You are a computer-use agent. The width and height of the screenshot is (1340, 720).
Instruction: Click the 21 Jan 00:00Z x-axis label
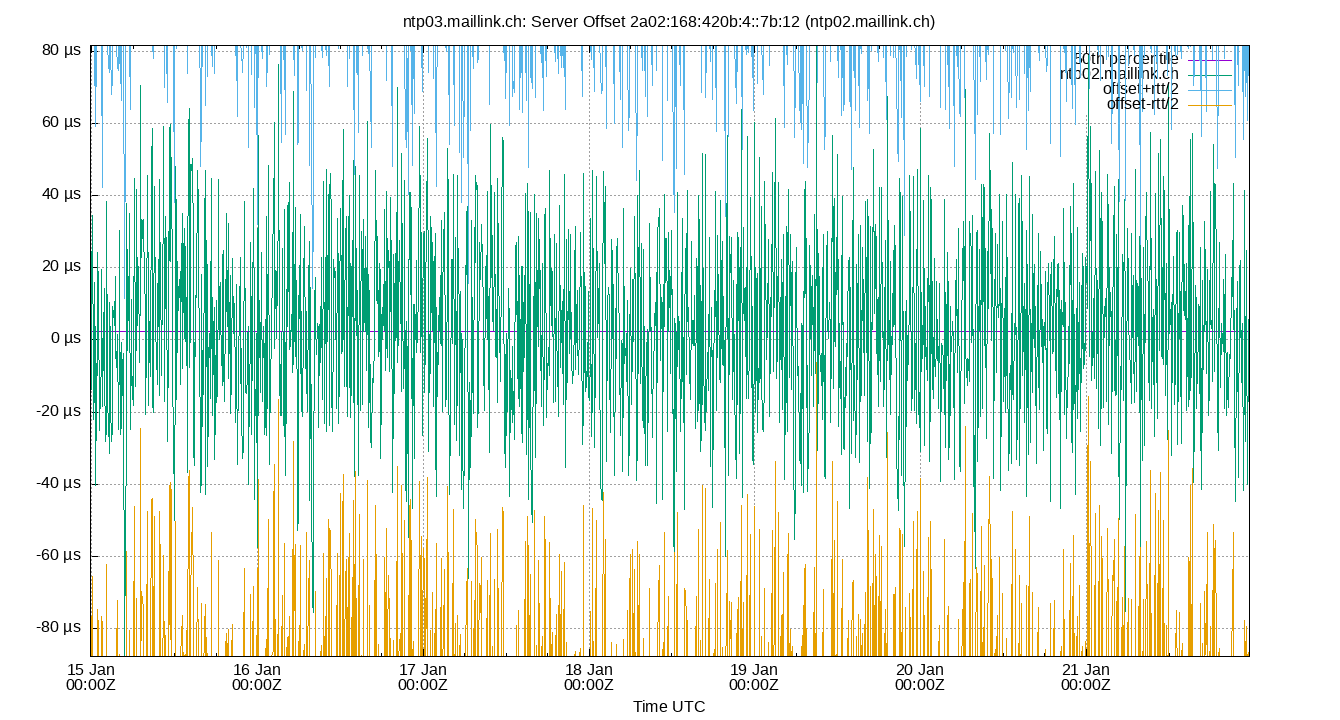pos(1085,677)
